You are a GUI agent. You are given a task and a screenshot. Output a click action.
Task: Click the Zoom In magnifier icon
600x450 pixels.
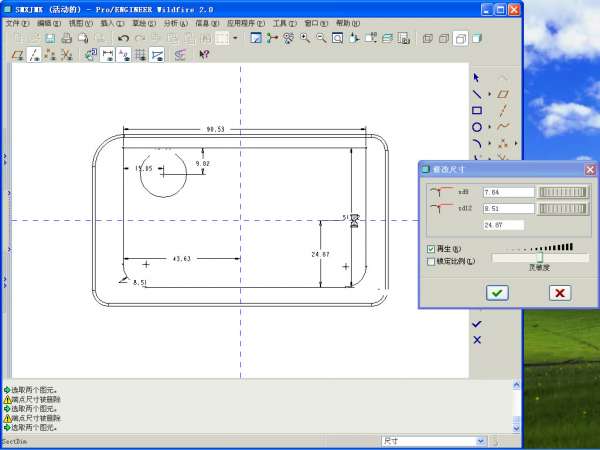pos(305,38)
